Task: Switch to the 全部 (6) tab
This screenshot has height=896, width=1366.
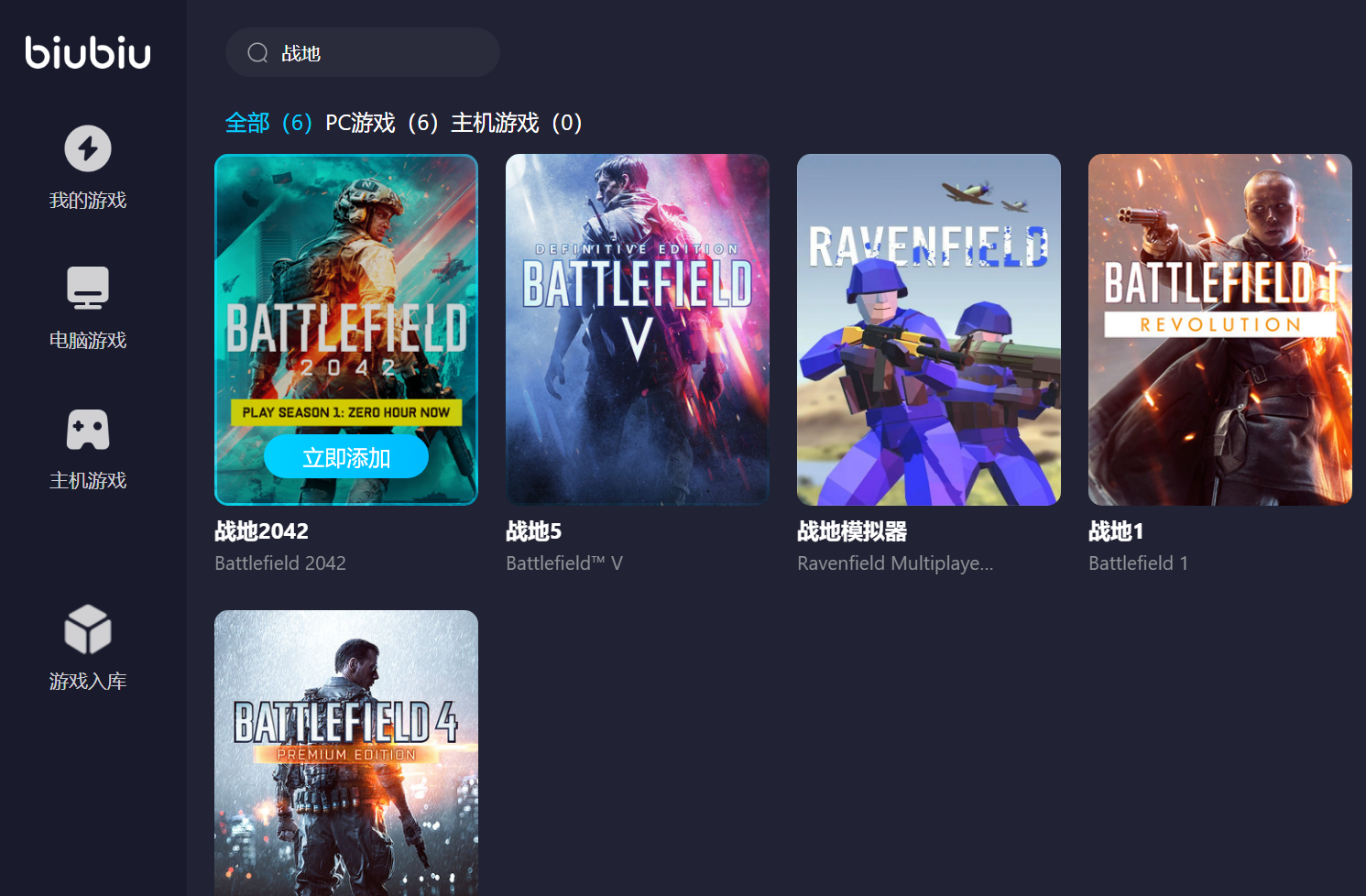Action: point(268,123)
